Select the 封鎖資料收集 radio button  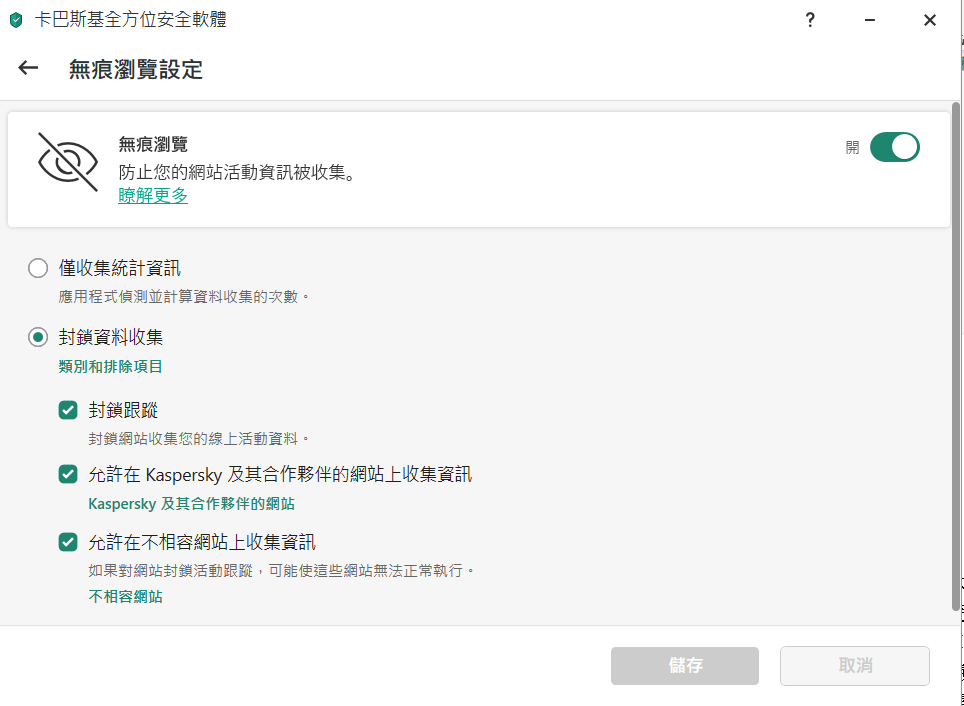point(38,338)
